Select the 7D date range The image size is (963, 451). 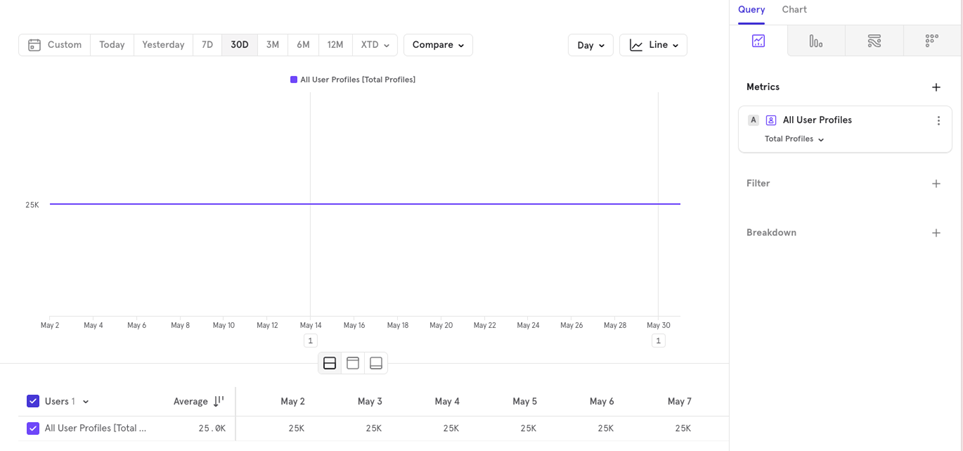[x=207, y=45]
